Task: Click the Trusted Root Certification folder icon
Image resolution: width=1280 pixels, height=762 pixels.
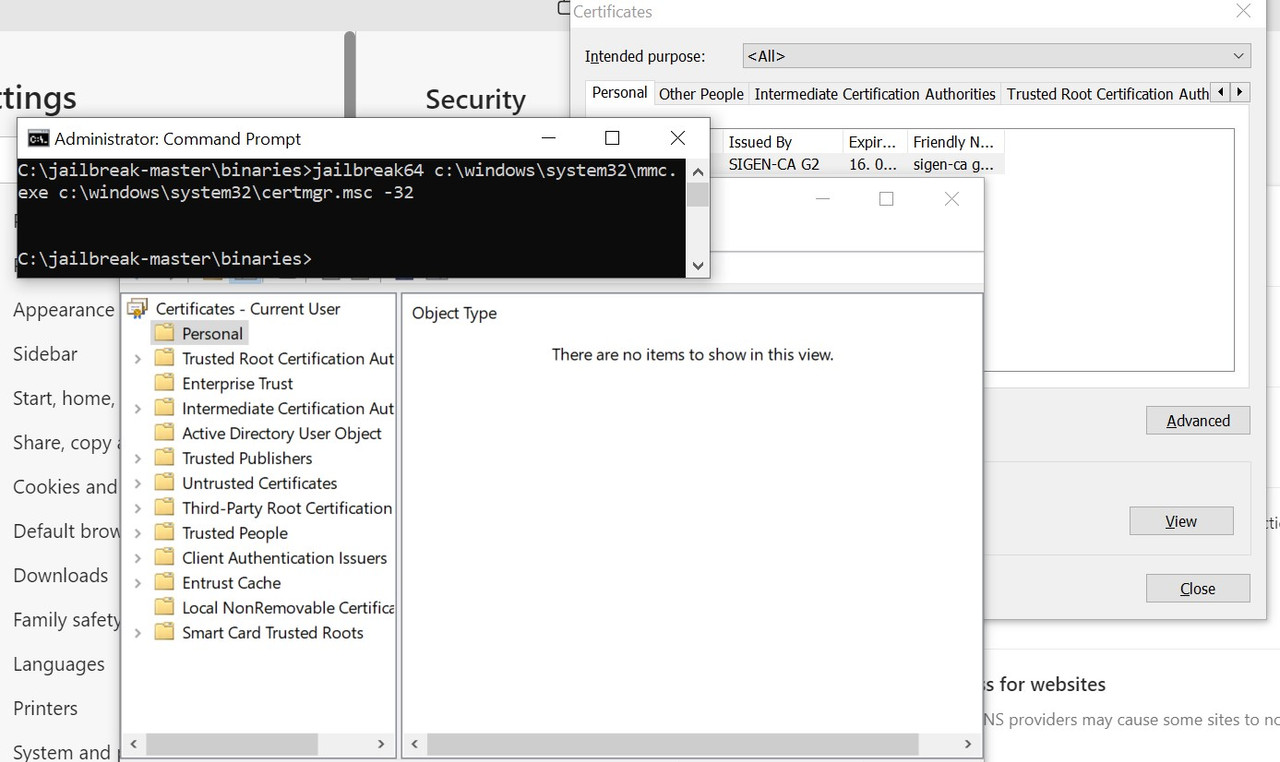Action: tap(164, 358)
